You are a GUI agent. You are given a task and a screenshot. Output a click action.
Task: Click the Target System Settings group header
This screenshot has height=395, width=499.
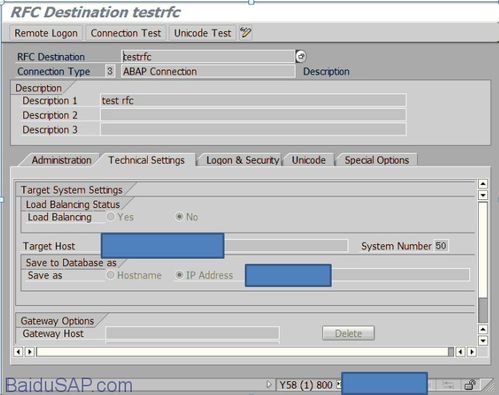click(72, 190)
